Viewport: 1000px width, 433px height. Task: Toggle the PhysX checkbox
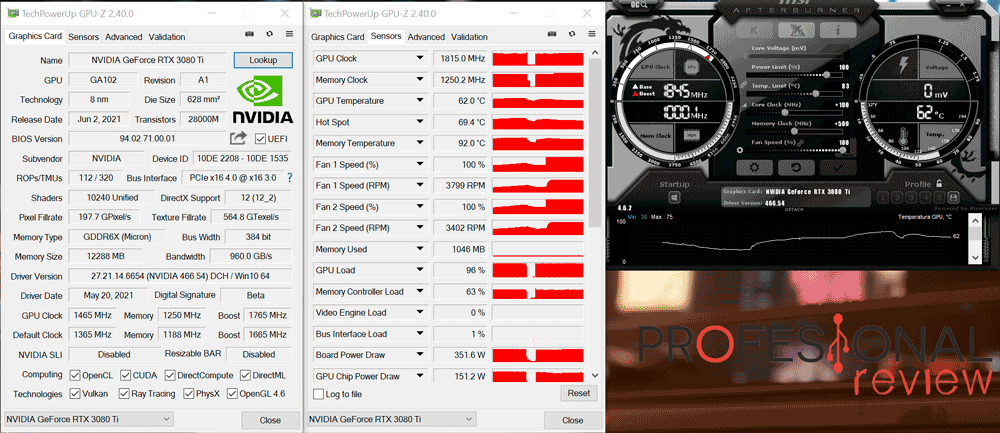(x=189, y=393)
